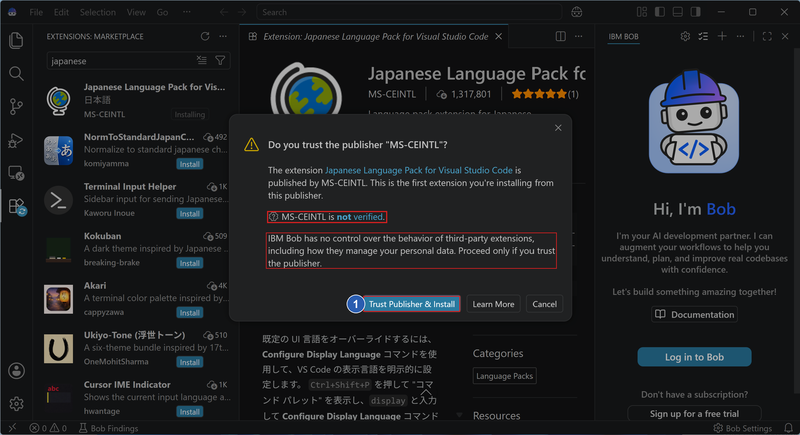
Task: Refresh the Extensions Marketplace list
Action: pos(205,36)
